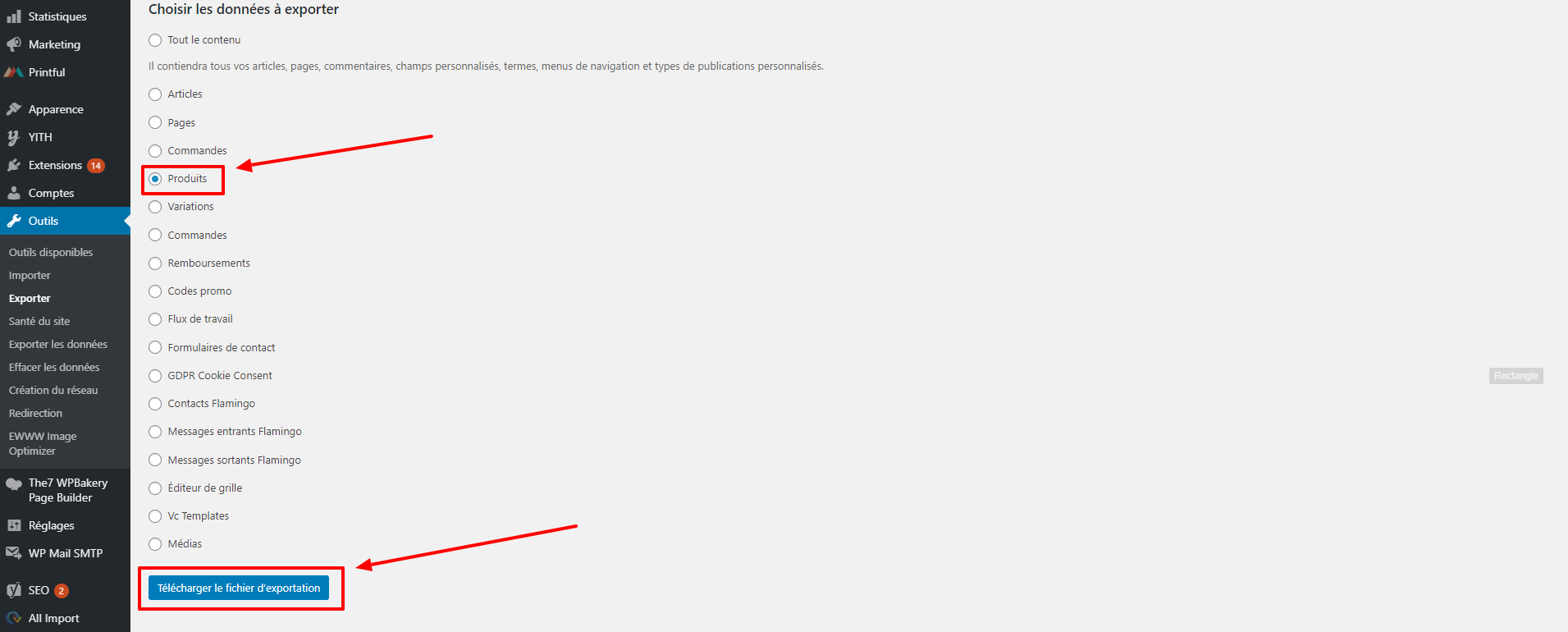Screen dimensions: 1568x632
Task: Click the Extensions plug icon
Action: 14,165
